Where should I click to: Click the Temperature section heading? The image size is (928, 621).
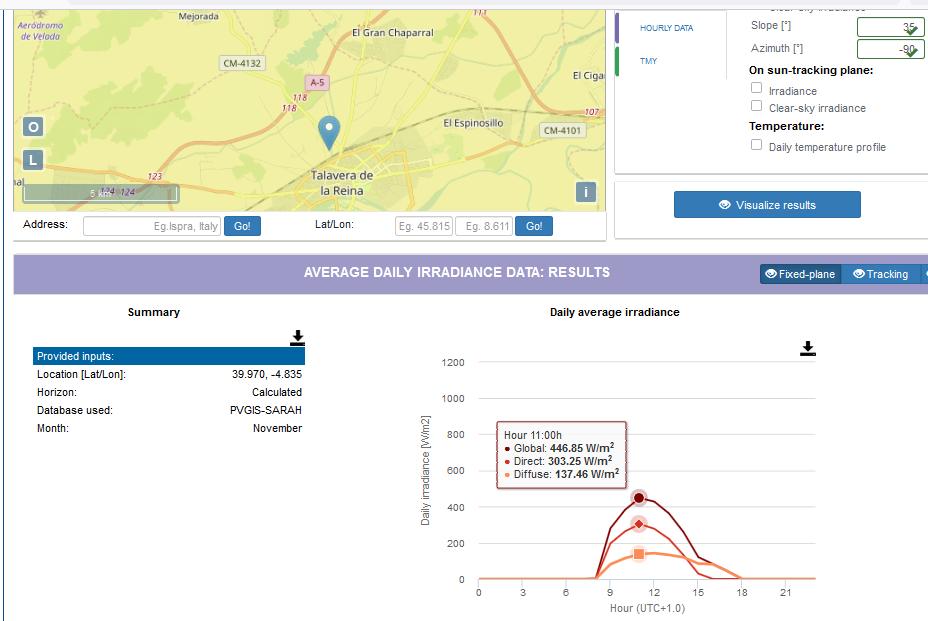(x=787, y=126)
